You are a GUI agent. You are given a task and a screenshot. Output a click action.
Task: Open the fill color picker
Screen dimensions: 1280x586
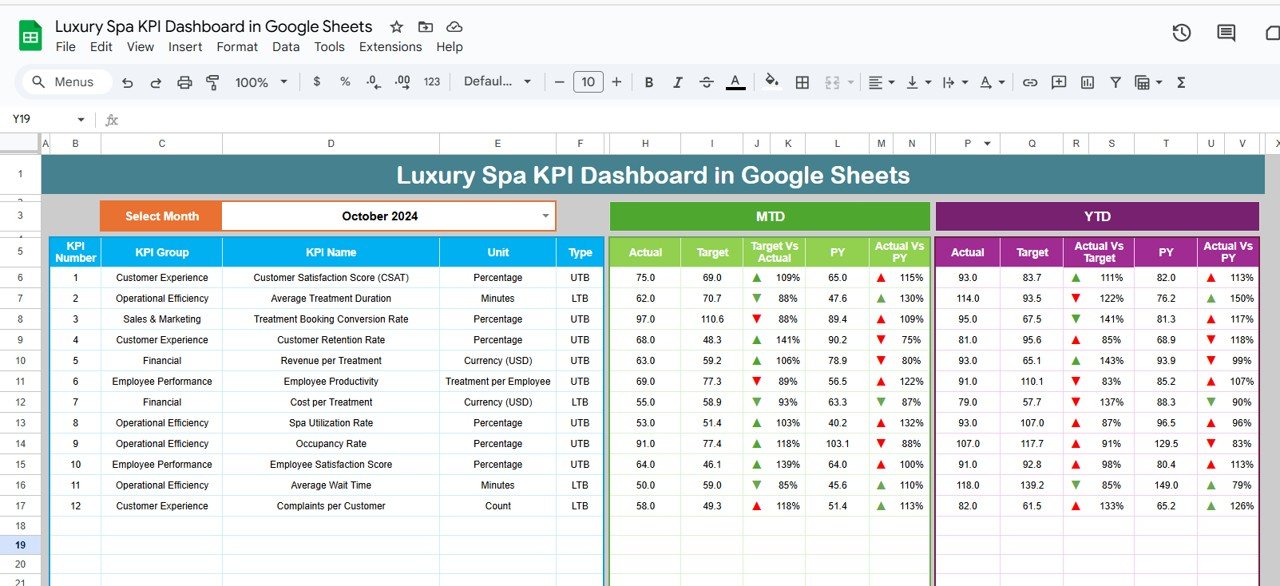tap(771, 82)
